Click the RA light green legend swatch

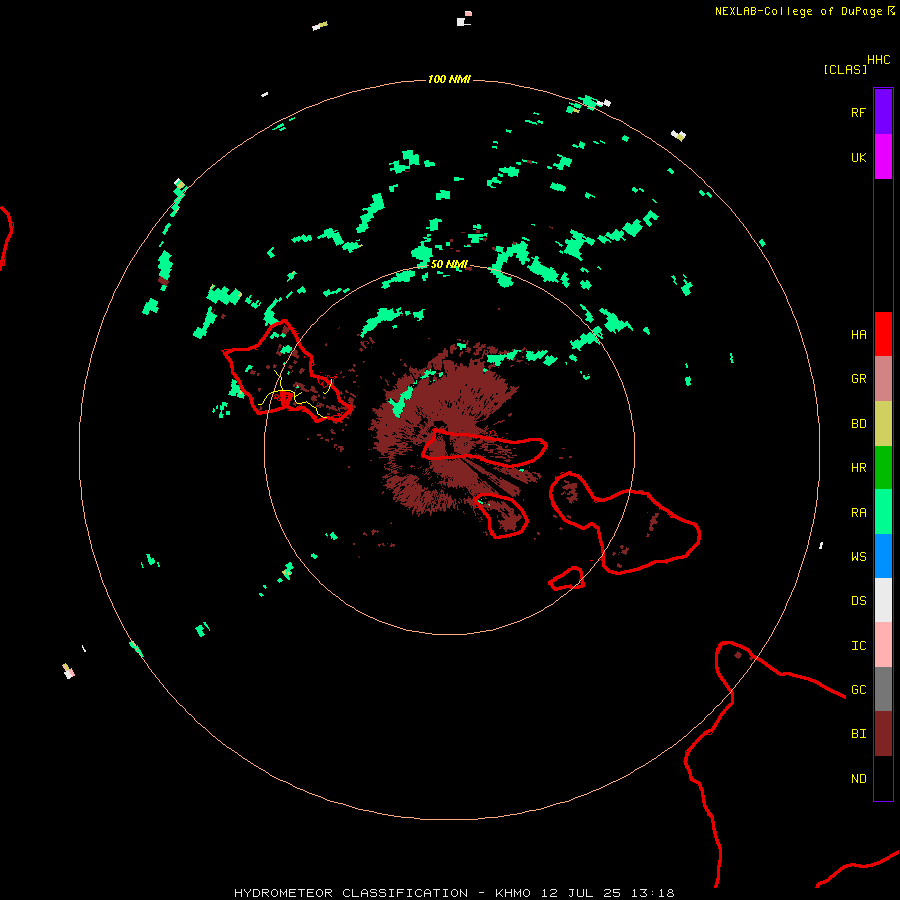883,512
